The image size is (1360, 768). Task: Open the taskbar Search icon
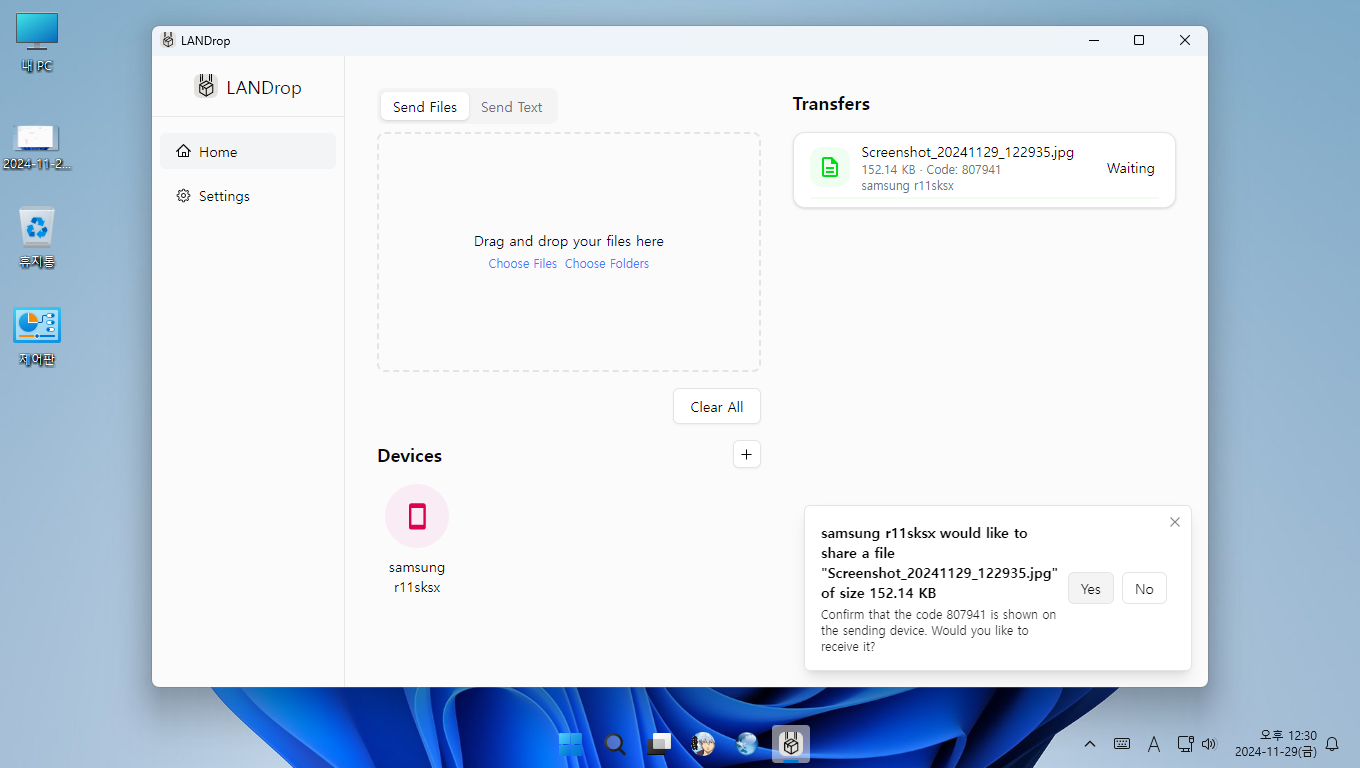click(615, 744)
